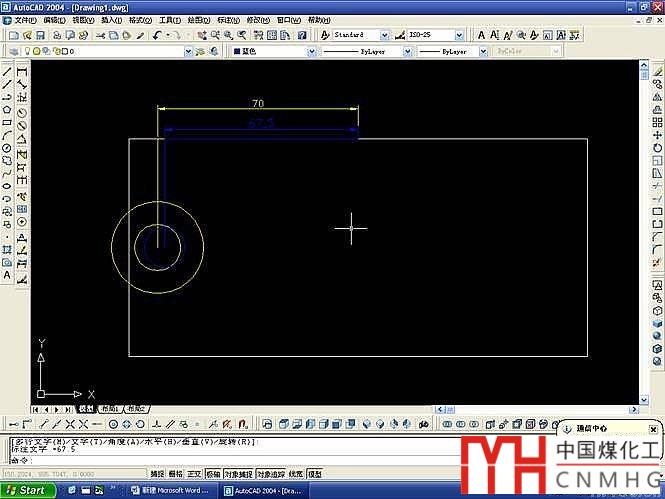Click the Erase tool in modify toolbar
The height and width of the screenshot is (499, 665).
[656, 72]
